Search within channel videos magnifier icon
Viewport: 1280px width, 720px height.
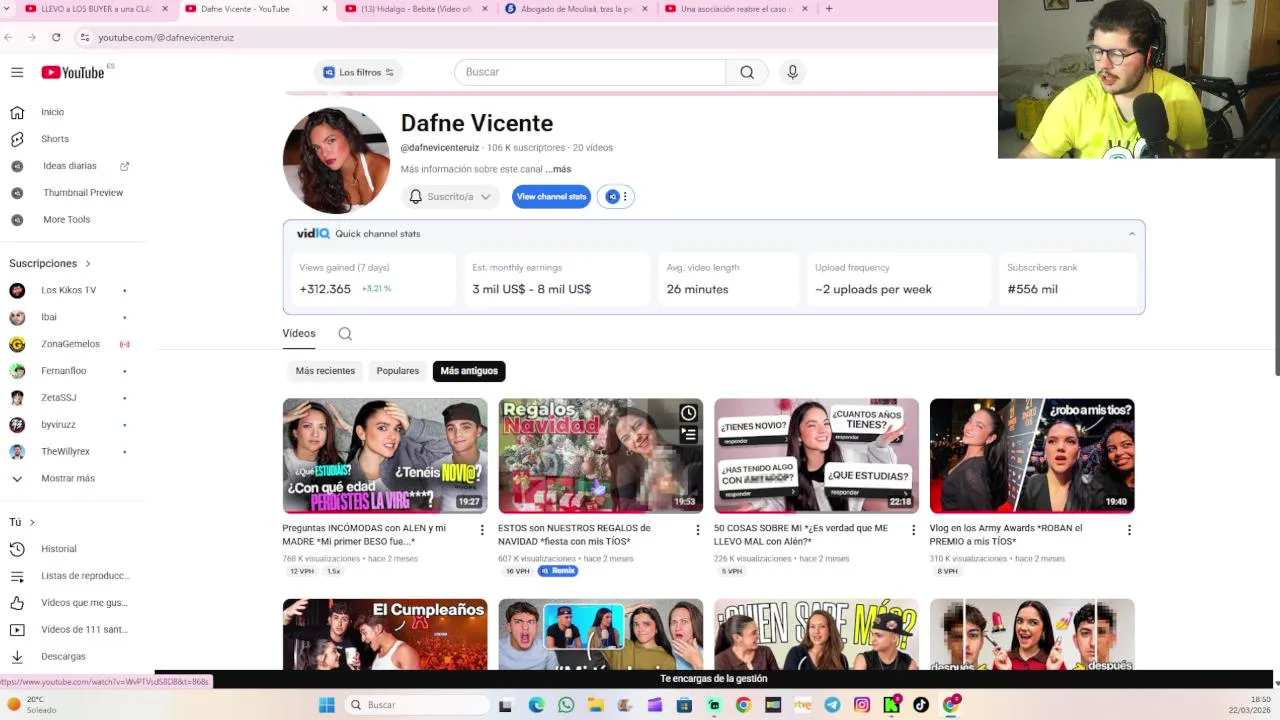click(x=345, y=334)
